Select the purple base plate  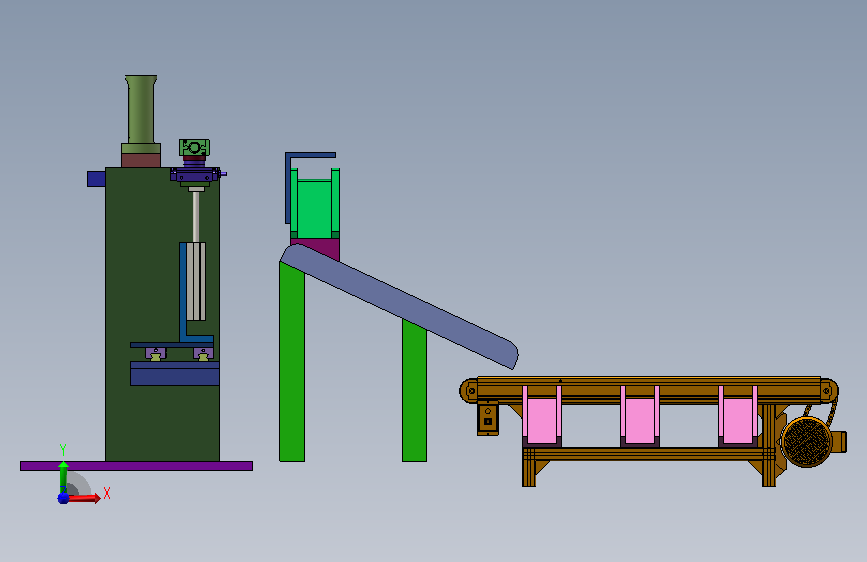click(137, 466)
